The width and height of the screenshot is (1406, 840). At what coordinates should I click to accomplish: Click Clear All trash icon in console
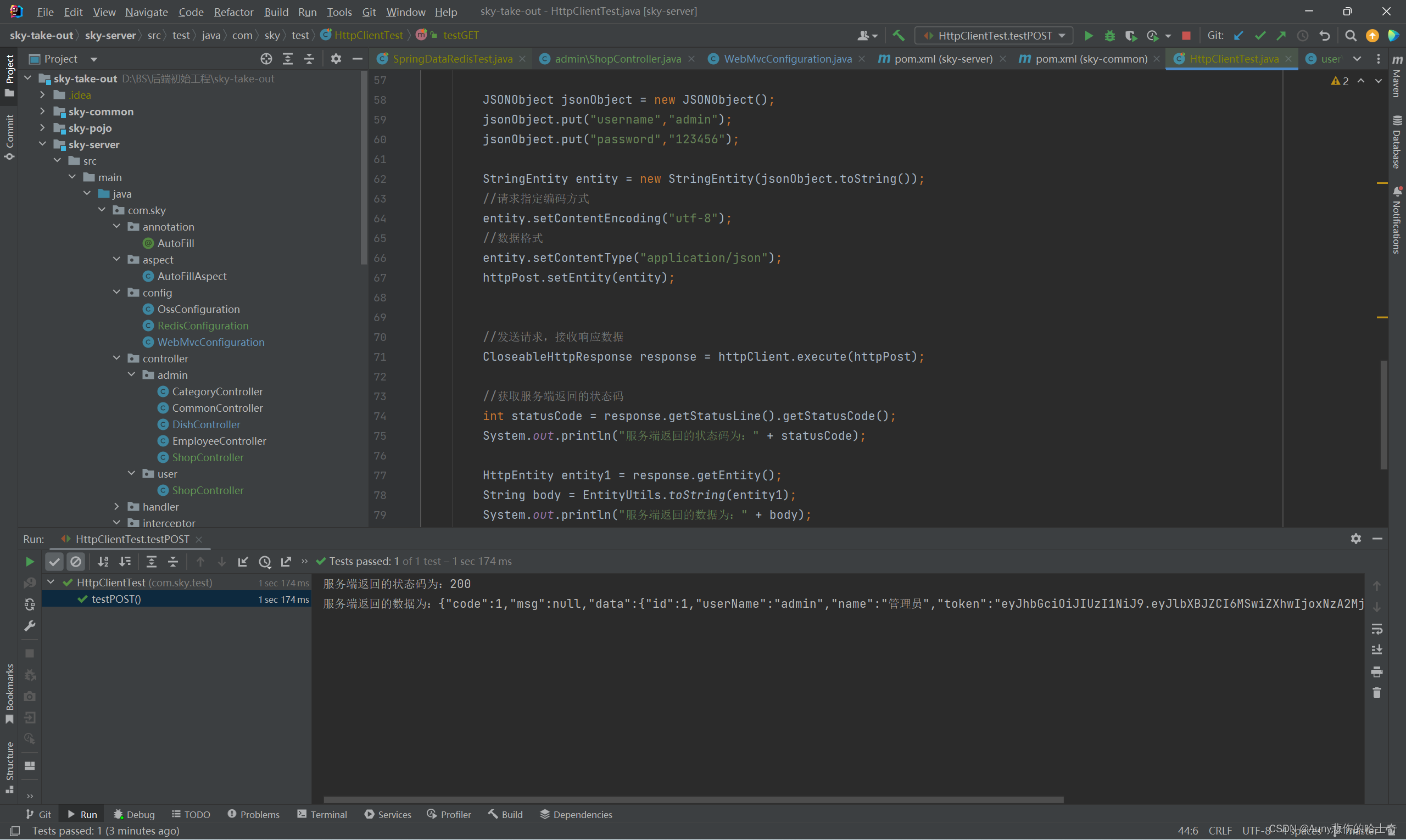click(x=1376, y=693)
